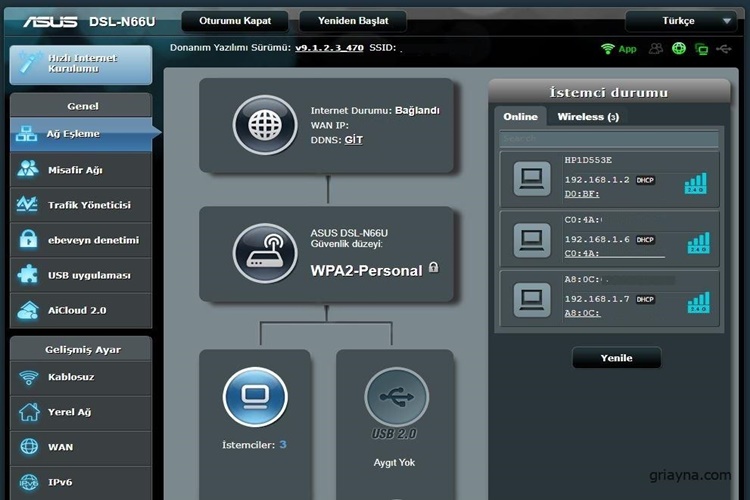Click Trafik Yöneticisi graph icon
Image resolution: width=750 pixels, height=500 pixels.
tap(27, 204)
